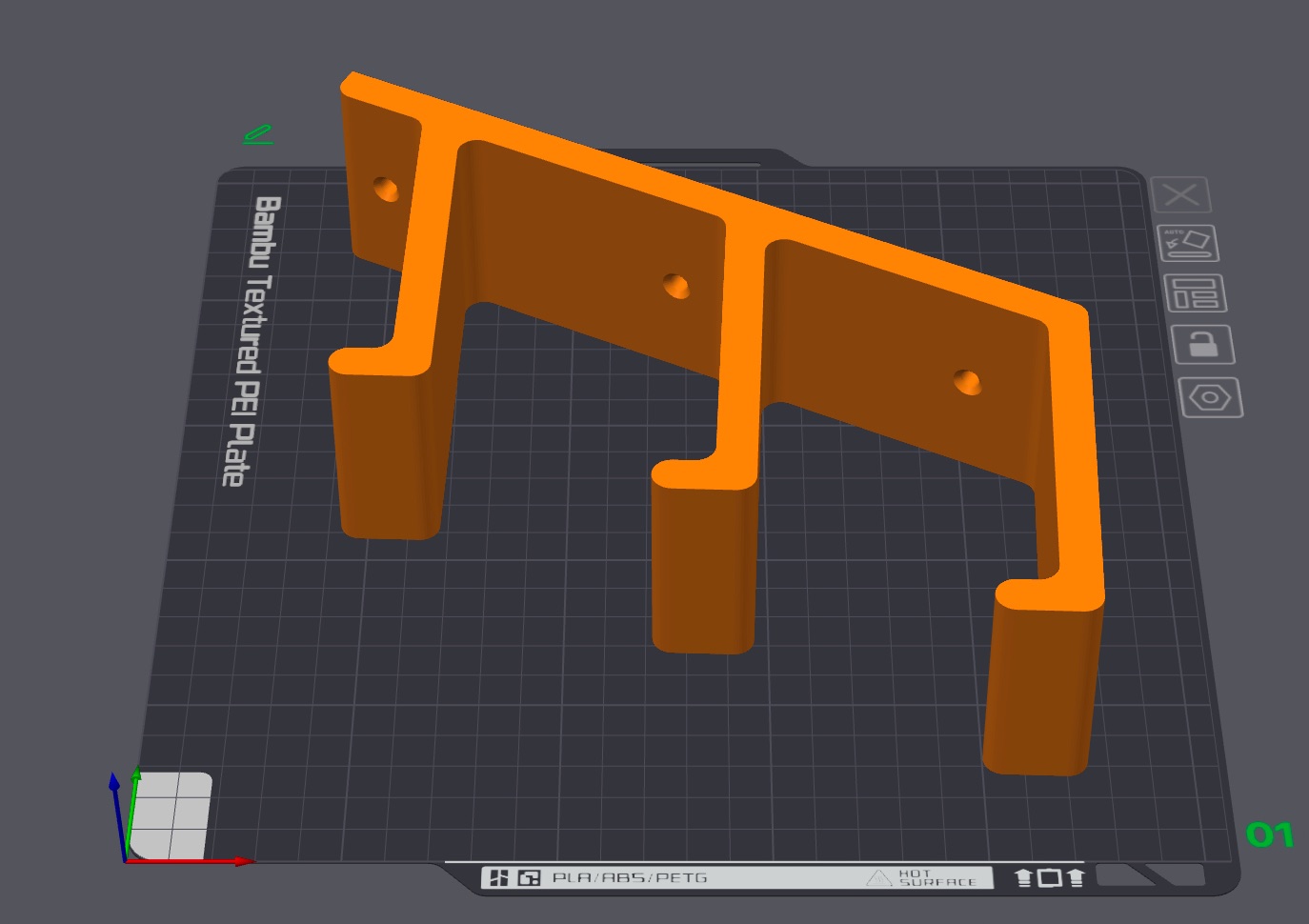Click the left hook of orange model
Screen dimensions: 1309x924
(386, 443)
